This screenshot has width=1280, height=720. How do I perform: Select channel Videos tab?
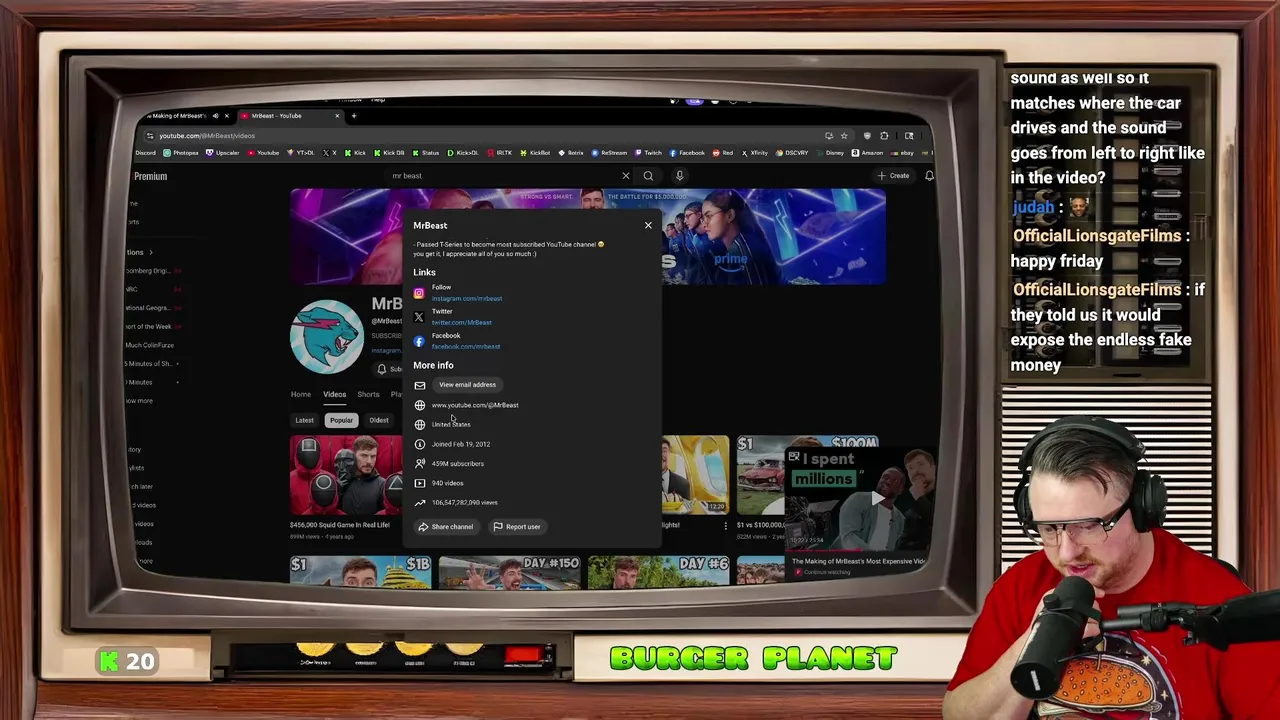334,394
